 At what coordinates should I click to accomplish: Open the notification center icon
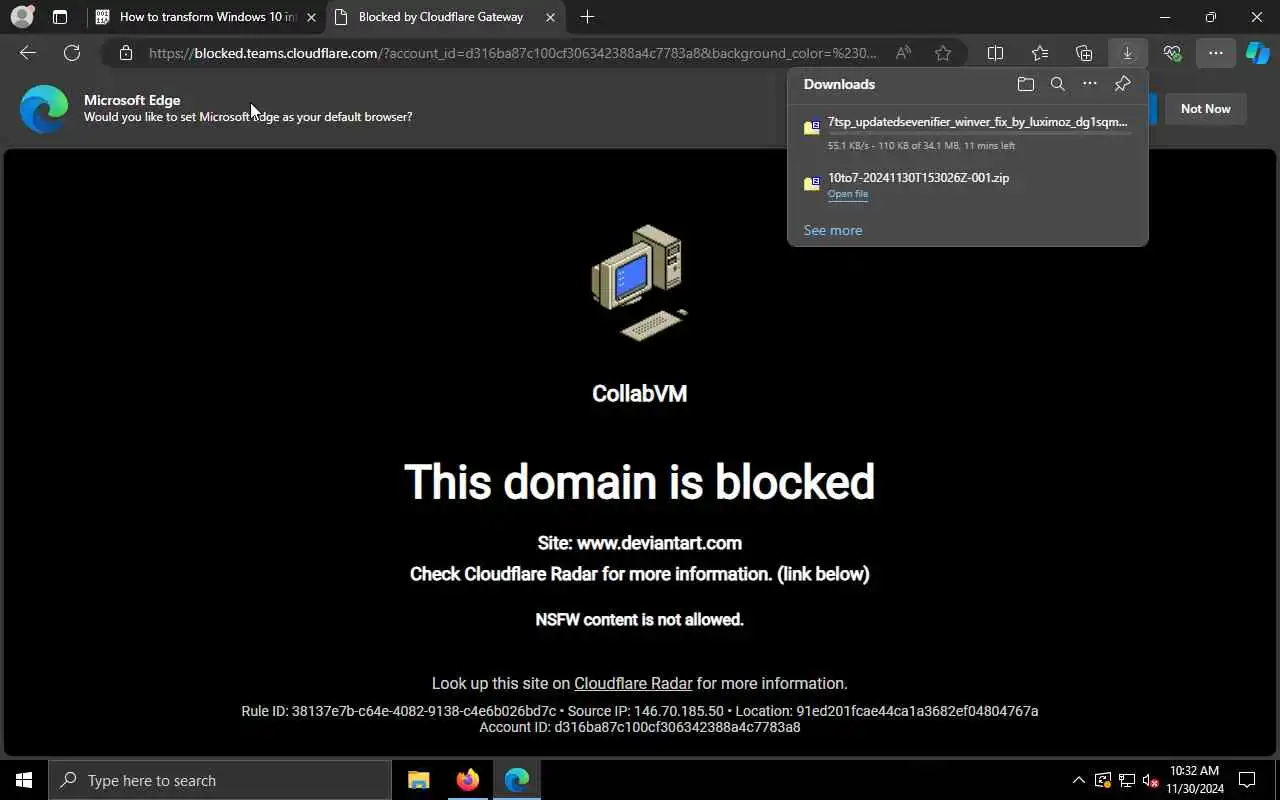1247,780
